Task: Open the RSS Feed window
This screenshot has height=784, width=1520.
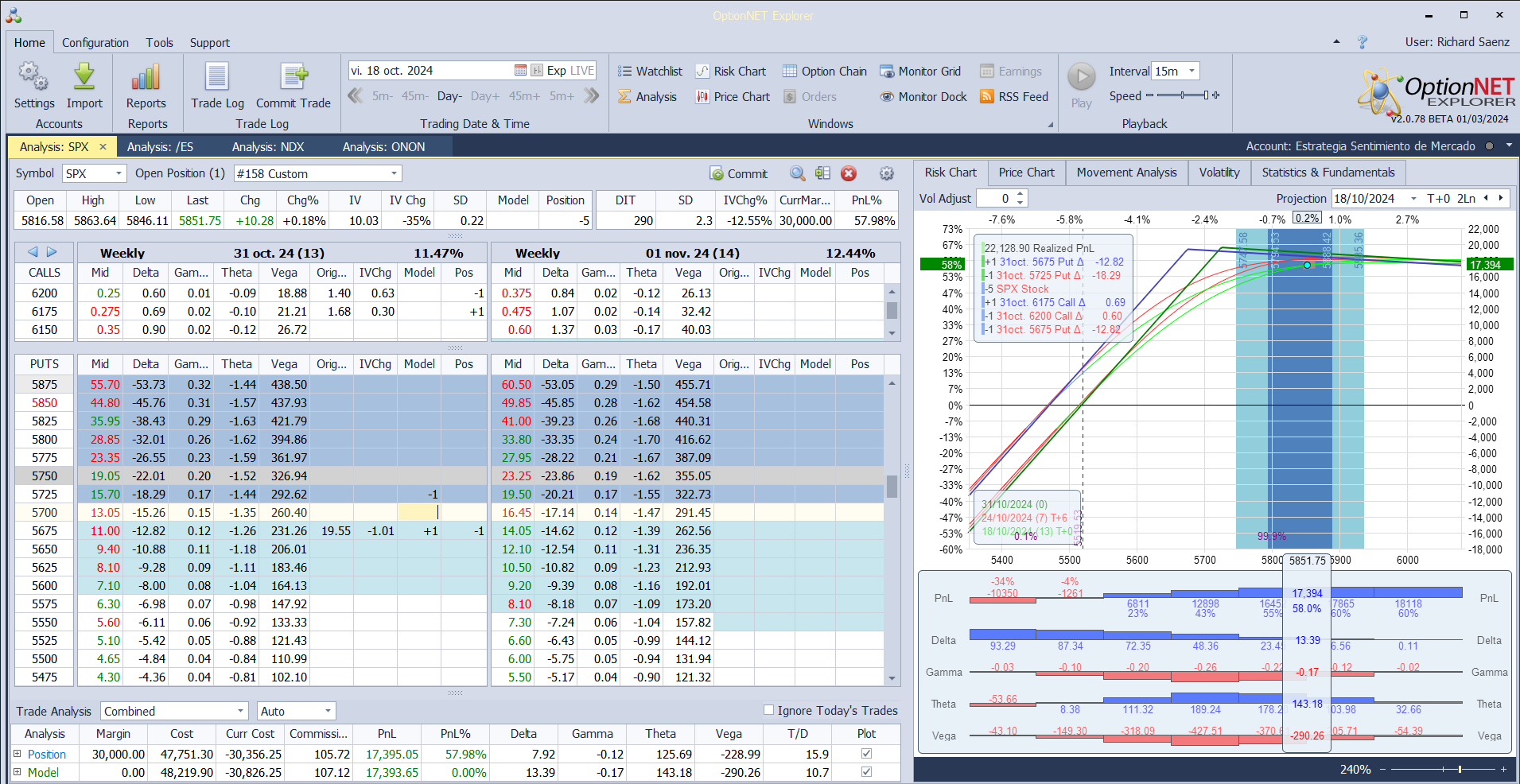Action: 1014,96
